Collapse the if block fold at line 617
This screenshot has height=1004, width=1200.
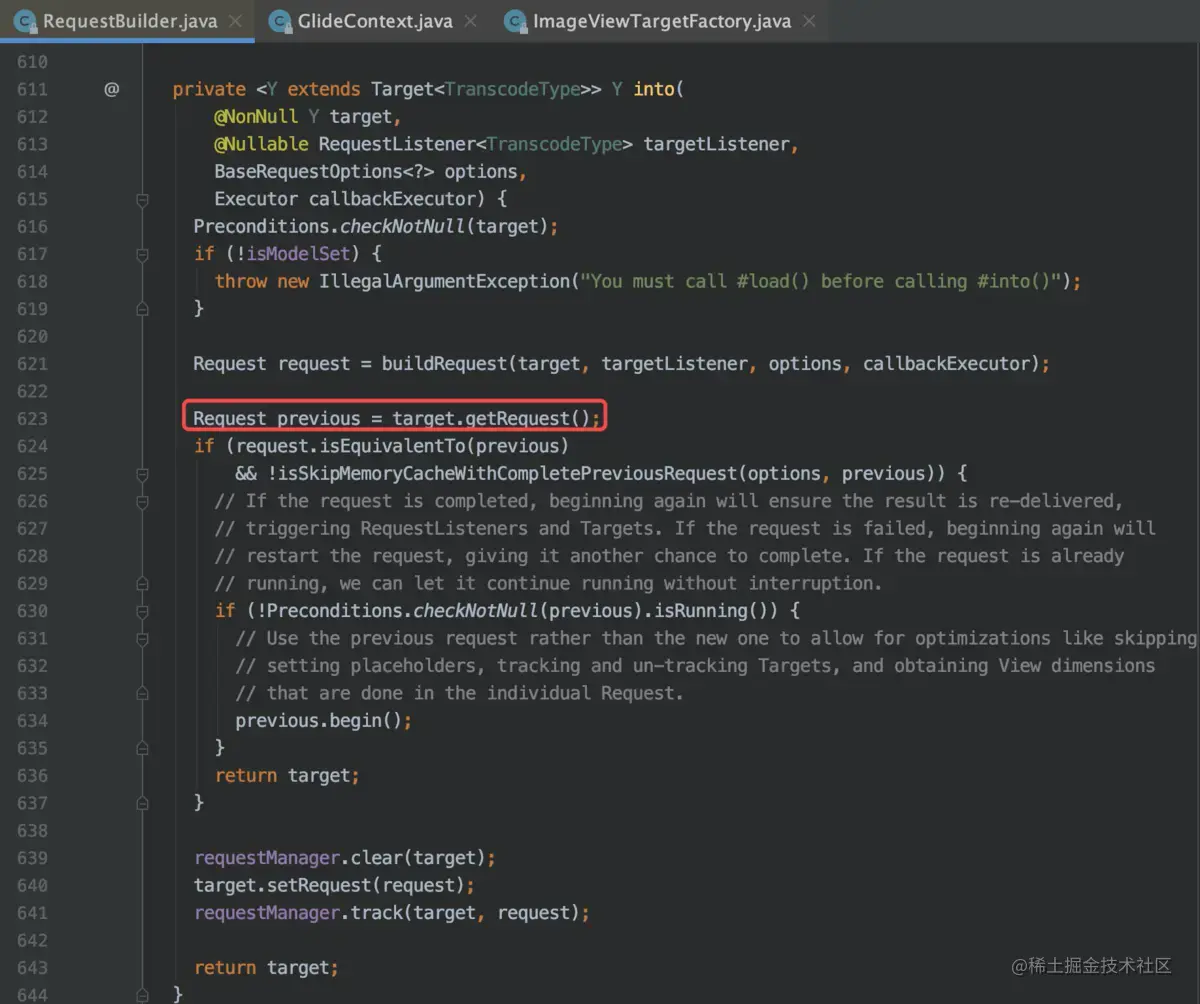pyautogui.click(x=142, y=254)
